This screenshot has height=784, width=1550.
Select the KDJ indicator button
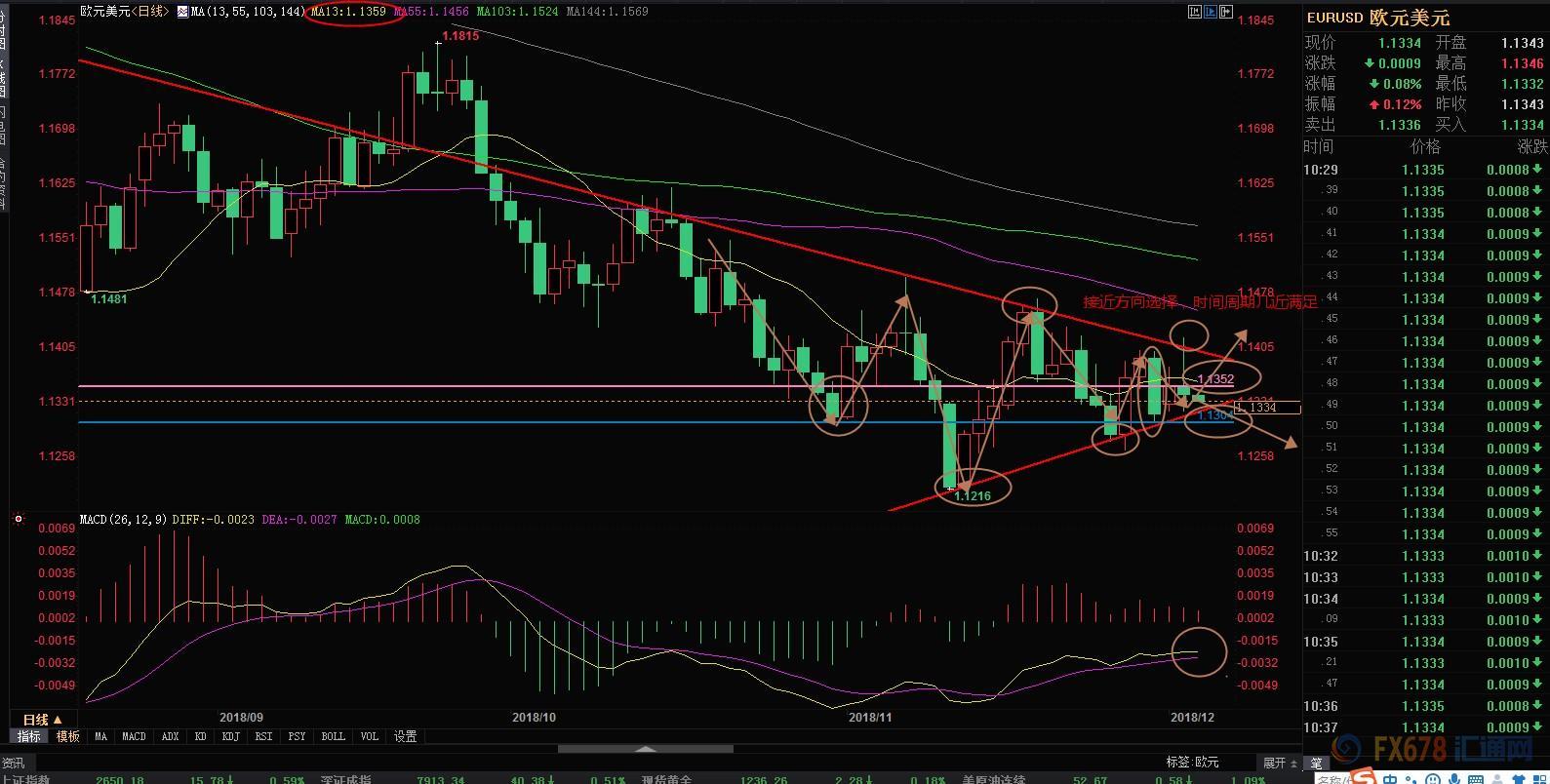point(230,737)
